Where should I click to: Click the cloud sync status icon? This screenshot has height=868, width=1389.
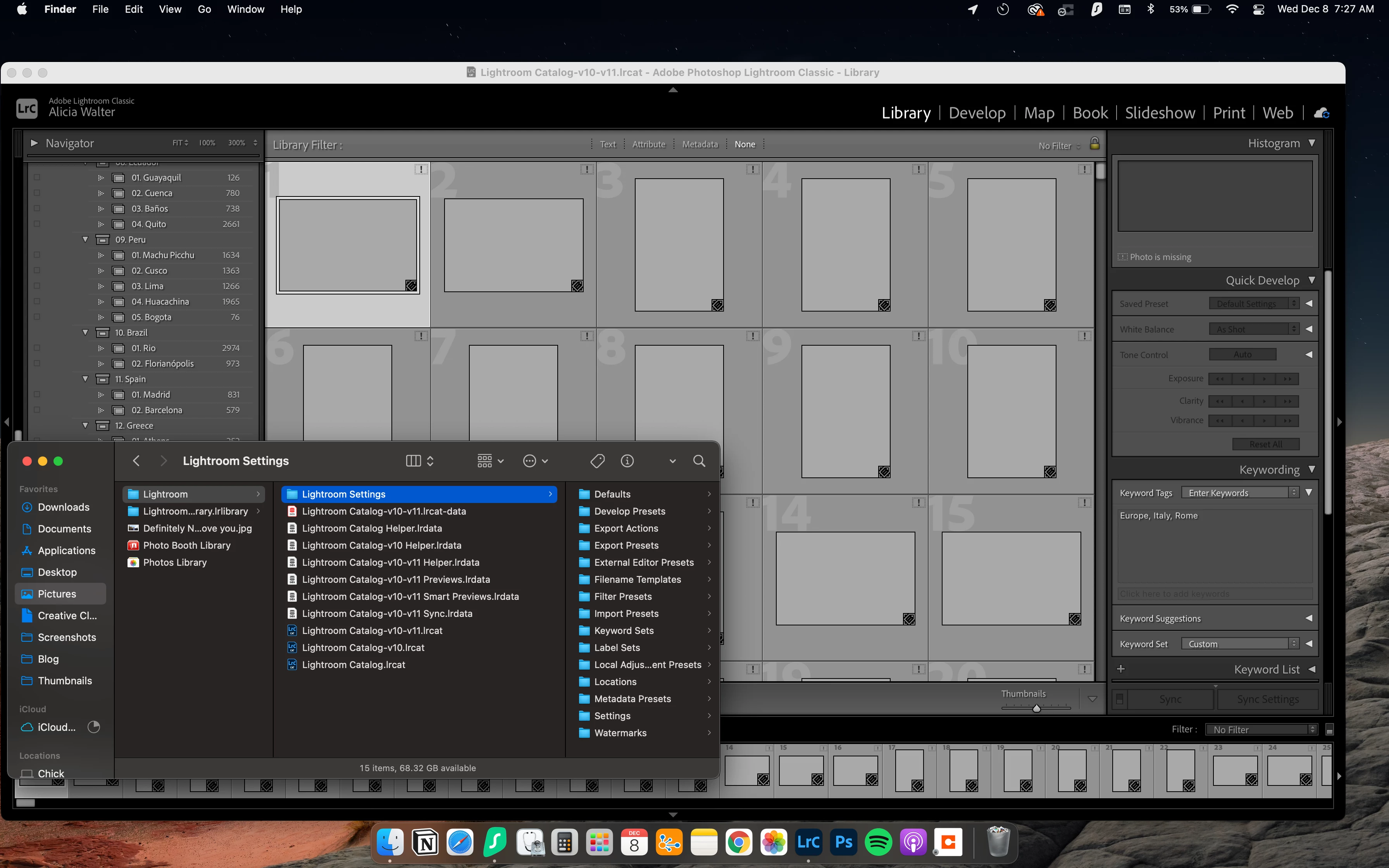[x=1321, y=113]
